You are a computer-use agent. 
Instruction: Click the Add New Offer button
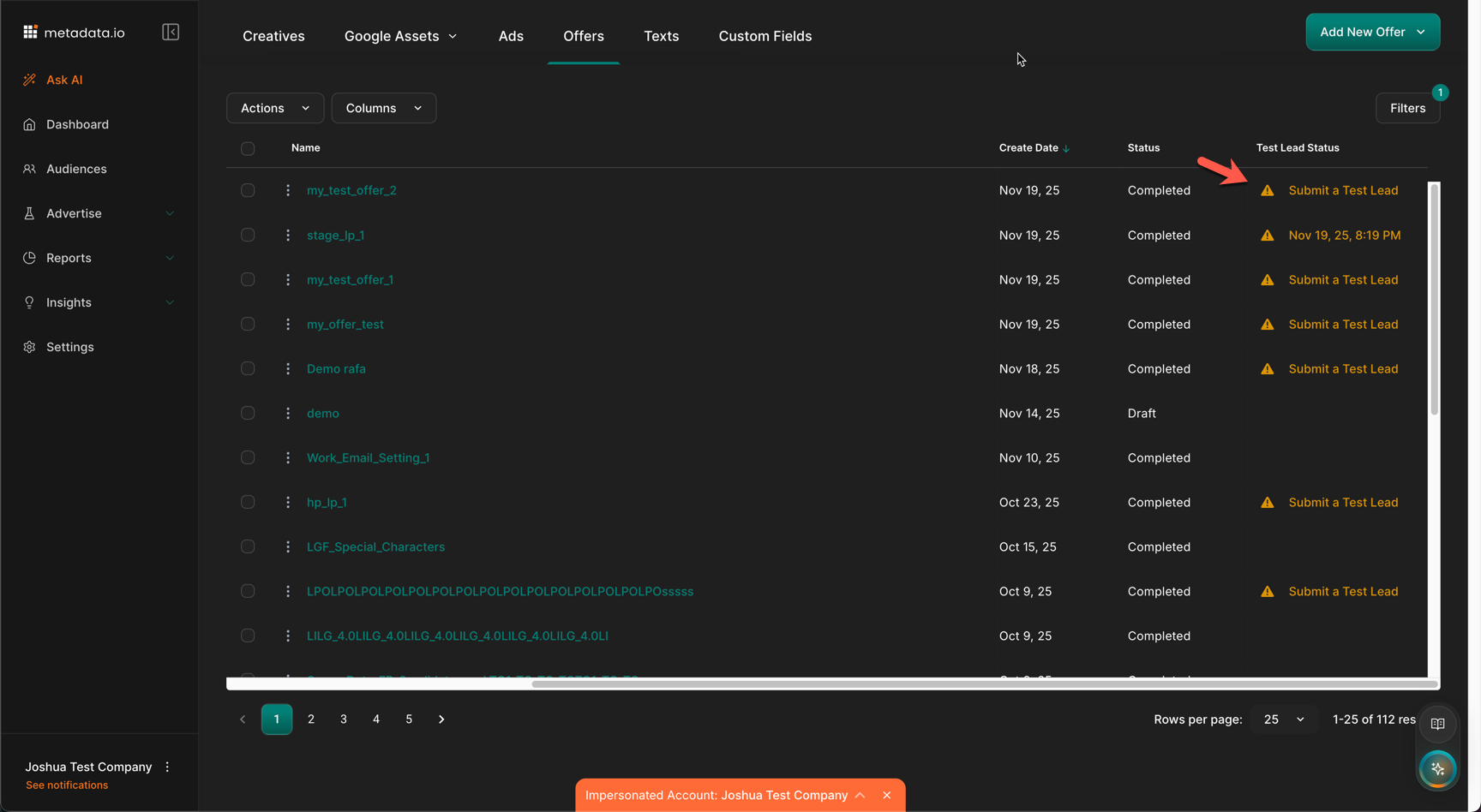point(1372,32)
